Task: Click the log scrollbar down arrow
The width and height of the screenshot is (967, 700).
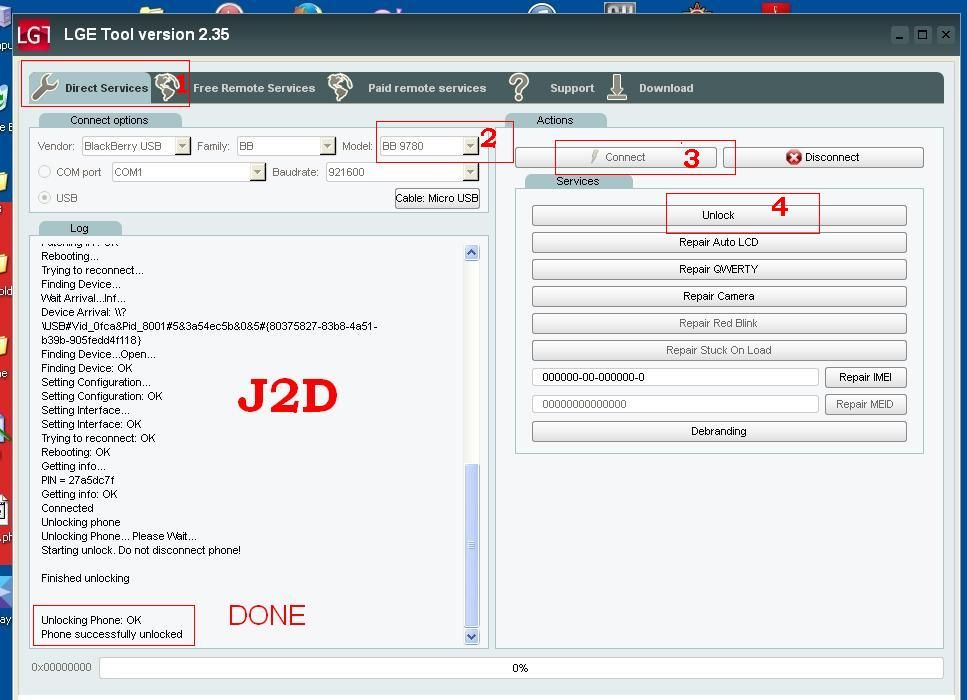Action: [x=471, y=636]
